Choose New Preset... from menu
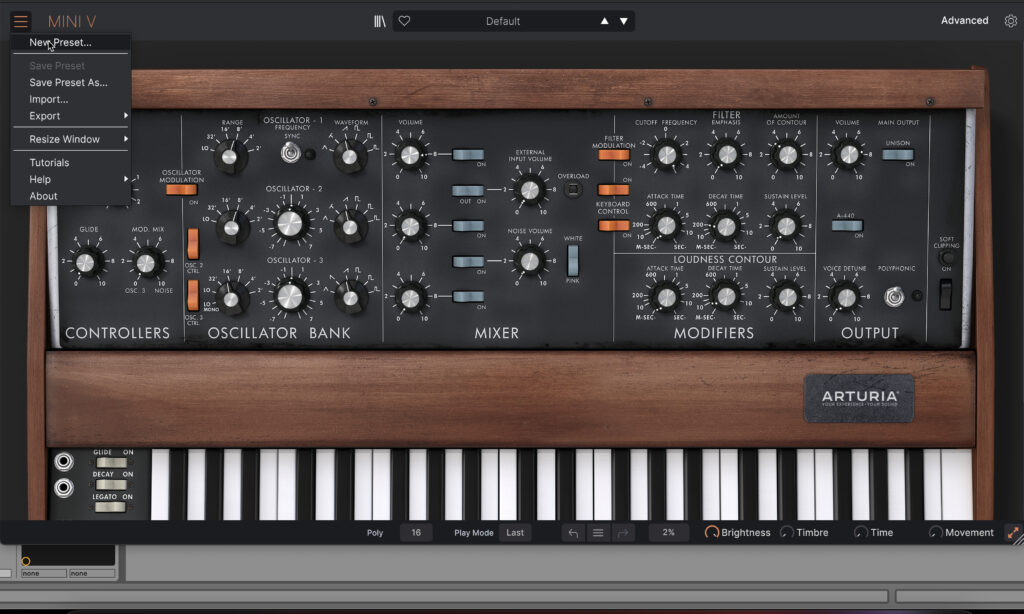This screenshot has width=1024, height=614. pyautogui.click(x=71, y=42)
